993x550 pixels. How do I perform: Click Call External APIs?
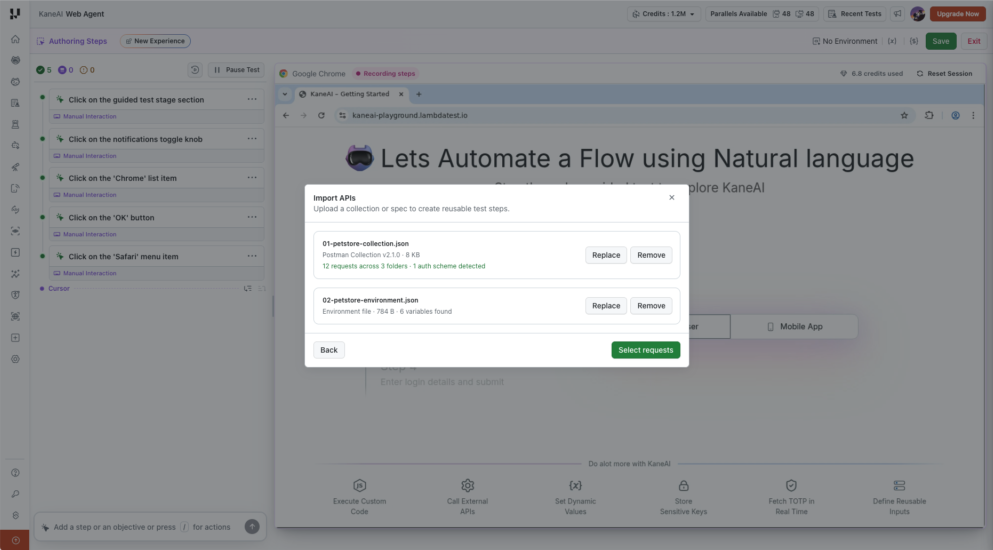tap(467, 497)
